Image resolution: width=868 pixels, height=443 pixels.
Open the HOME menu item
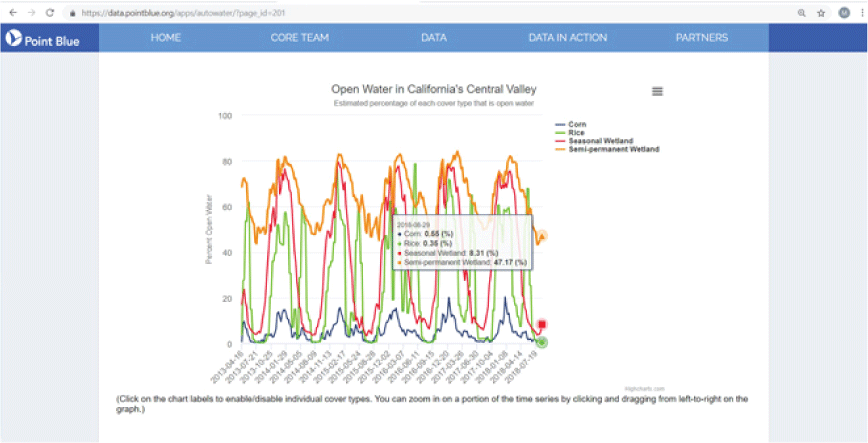click(165, 38)
